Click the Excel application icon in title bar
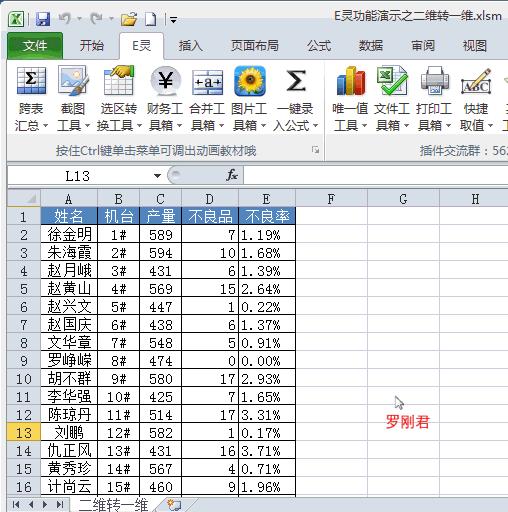 click(16, 19)
